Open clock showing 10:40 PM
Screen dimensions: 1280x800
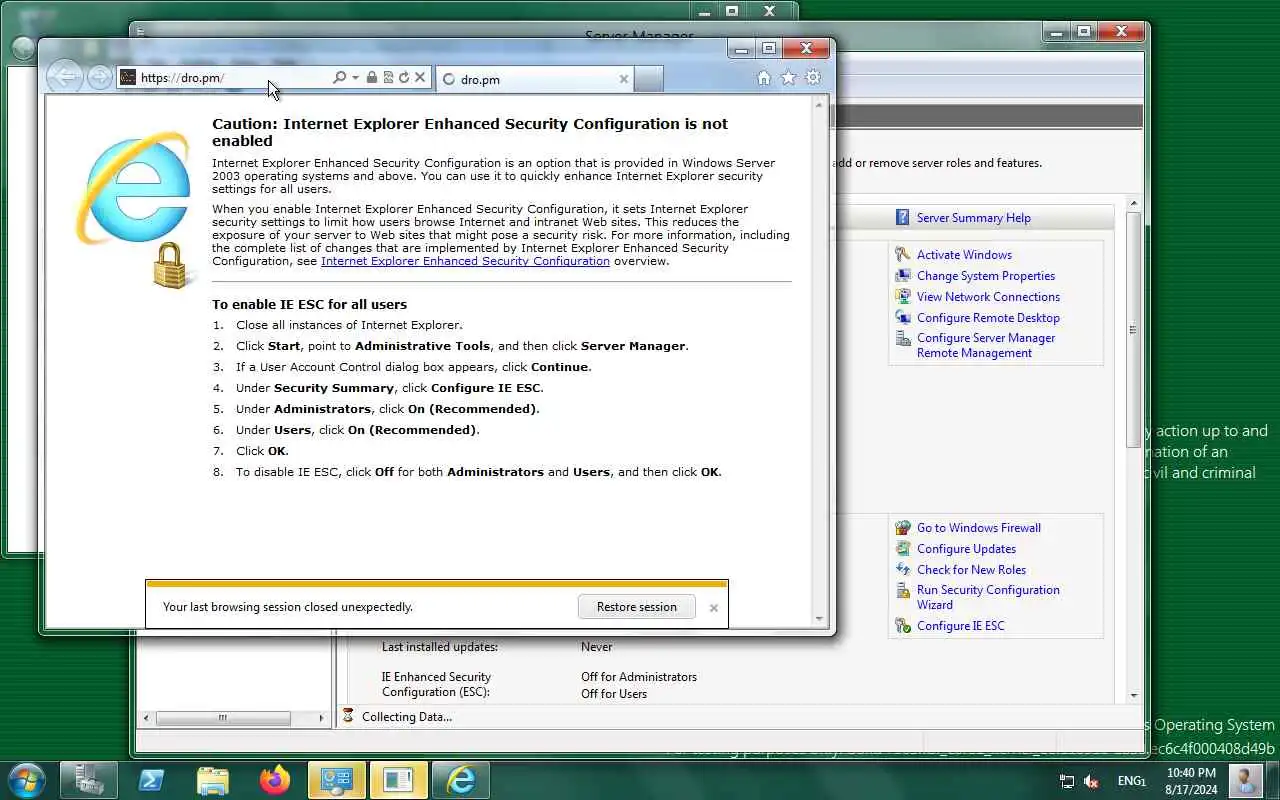pyautogui.click(x=1191, y=781)
